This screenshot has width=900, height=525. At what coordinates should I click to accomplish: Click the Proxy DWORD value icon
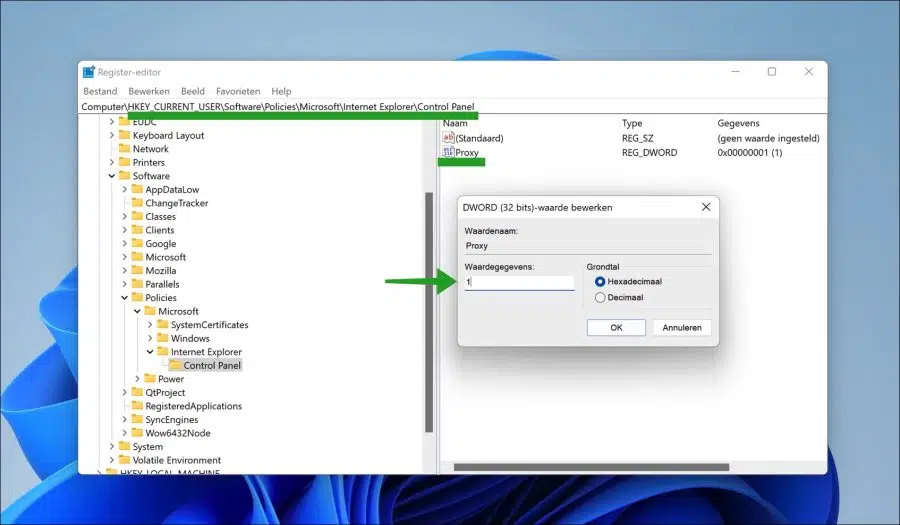pos(448,152)
